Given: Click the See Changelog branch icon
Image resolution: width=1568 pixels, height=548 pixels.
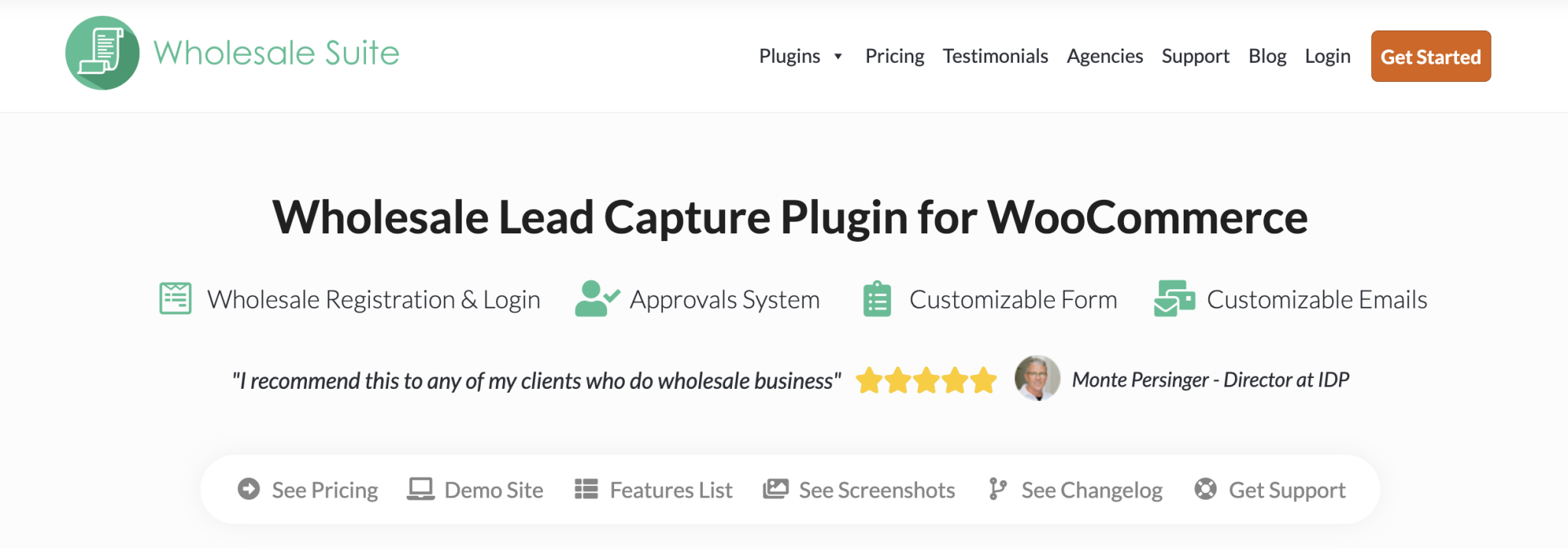Looking at the screenshot, I should [997, 489].
